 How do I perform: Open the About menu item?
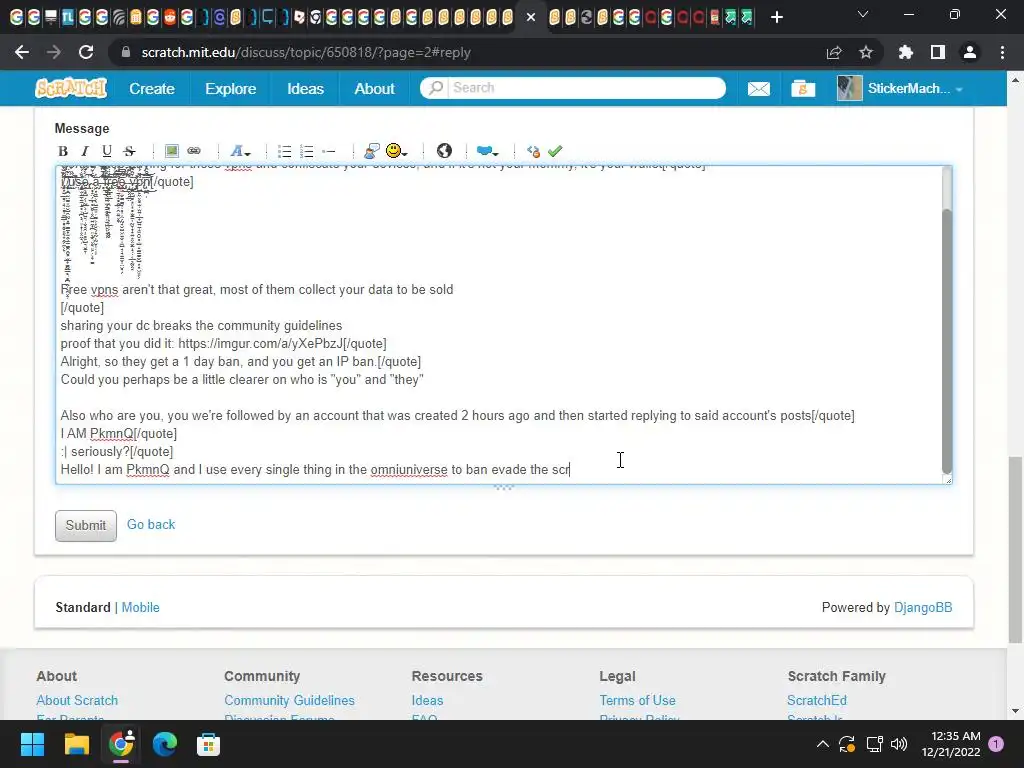click(x=374, y=89)
